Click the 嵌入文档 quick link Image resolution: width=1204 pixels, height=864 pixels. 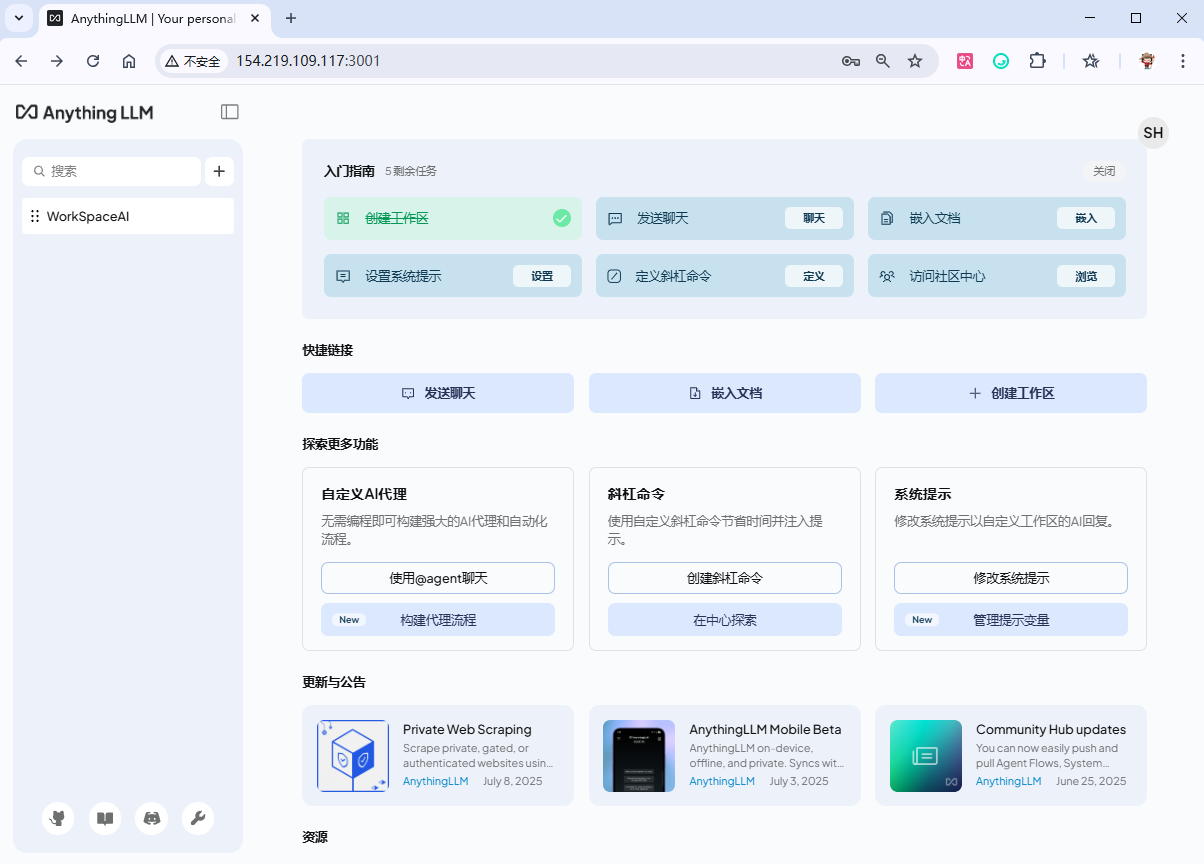[725, 393]
